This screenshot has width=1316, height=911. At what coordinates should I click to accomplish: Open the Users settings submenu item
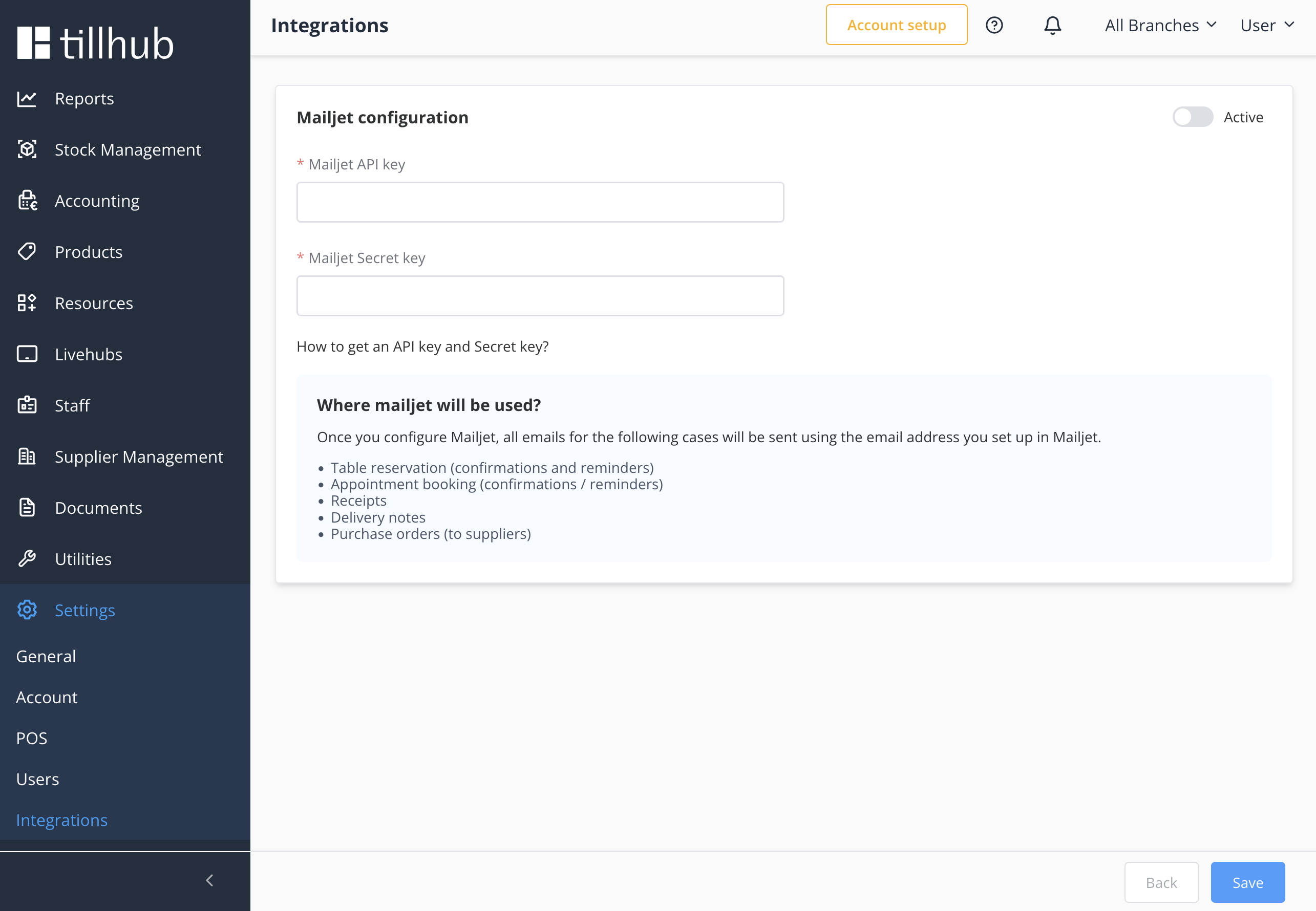(x=38, y=779)
